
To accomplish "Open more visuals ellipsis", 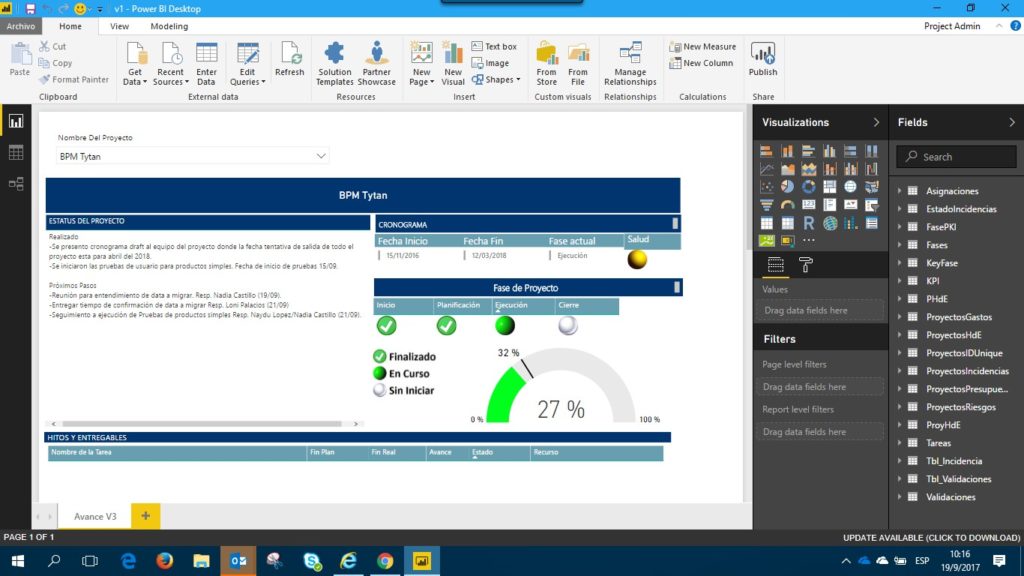I will pos(808,240).
